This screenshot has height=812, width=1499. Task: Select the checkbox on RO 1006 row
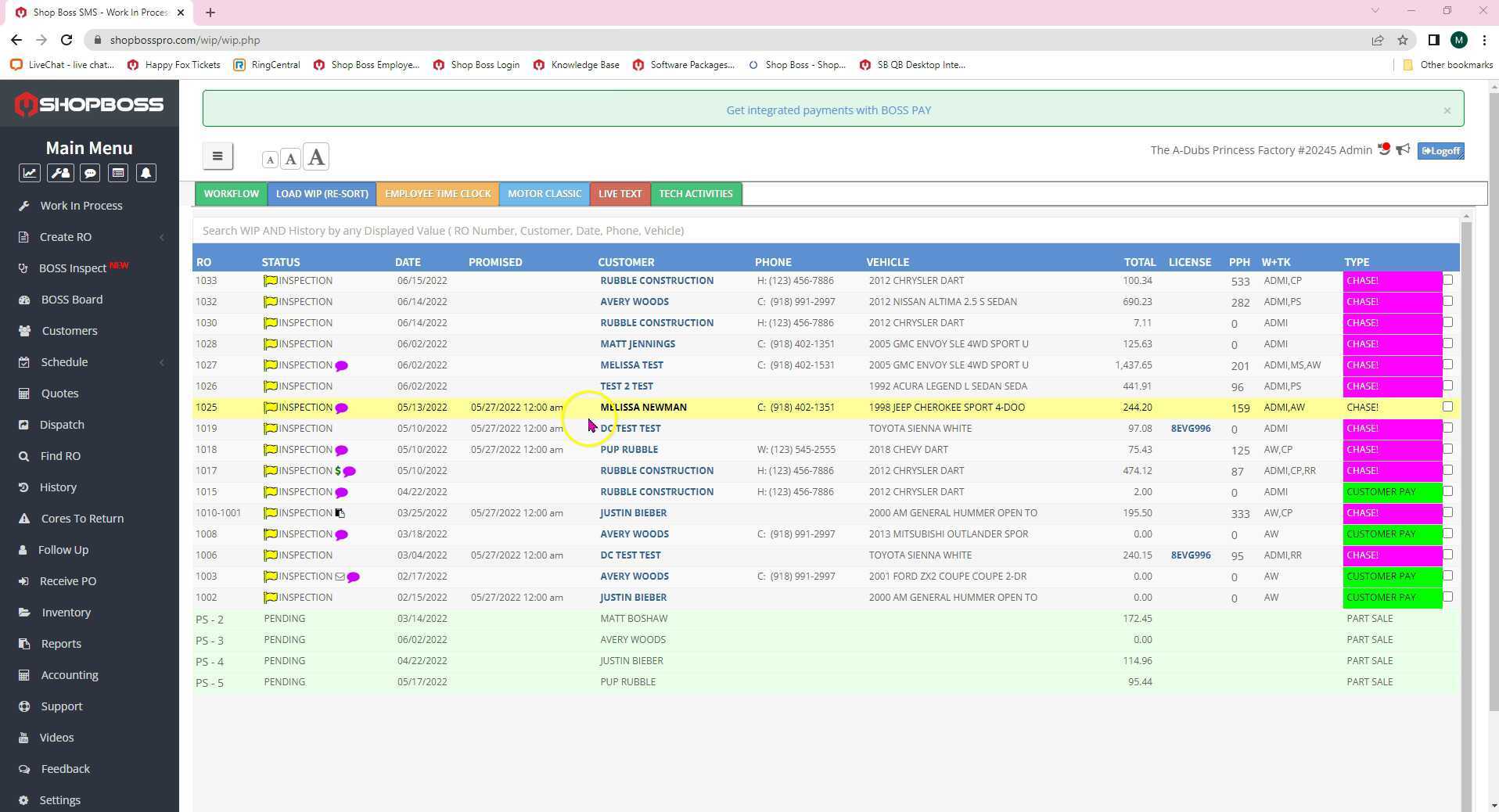pos(1447,555)
